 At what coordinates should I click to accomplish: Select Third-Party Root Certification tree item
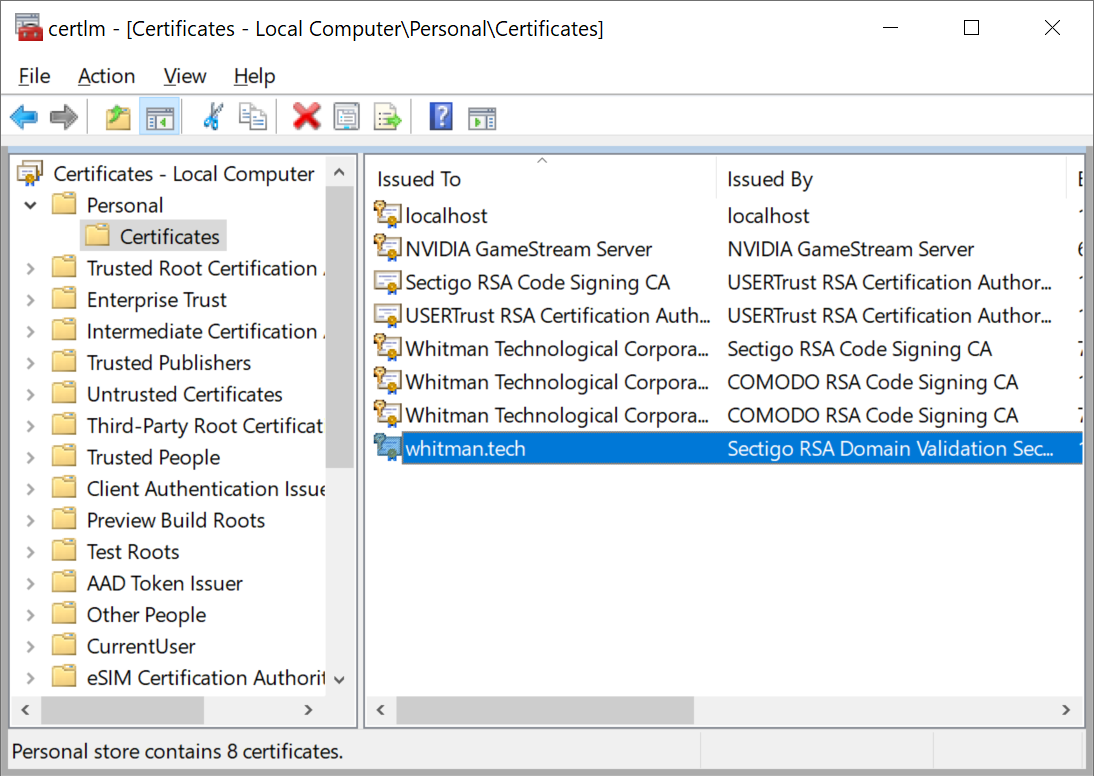click(204, 426)
